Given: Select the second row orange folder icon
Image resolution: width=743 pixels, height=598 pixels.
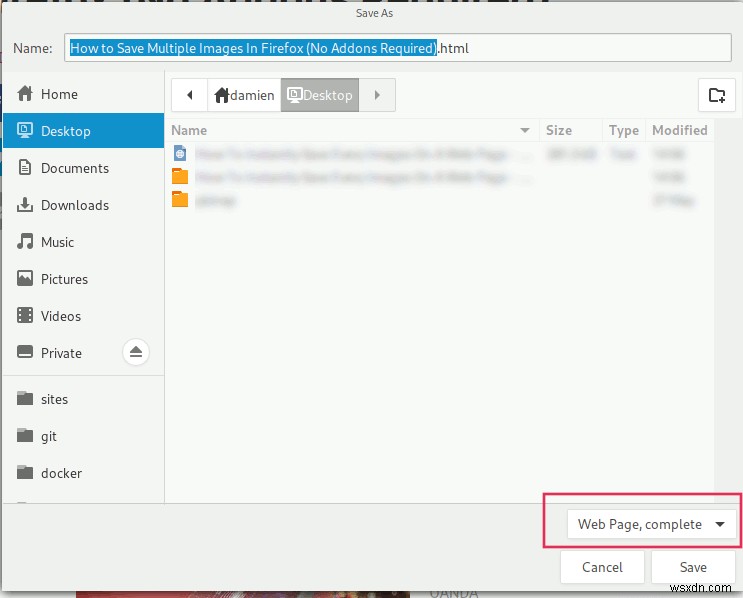Looking at the screenshot, I should pyautogui.click(x=180, y=176).
